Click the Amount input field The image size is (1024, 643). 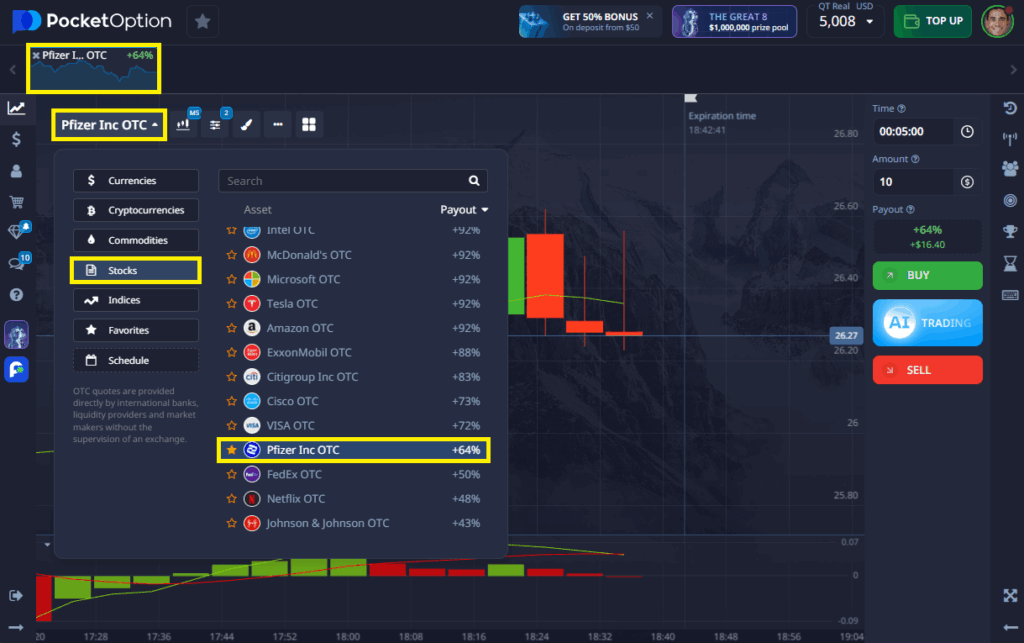coord(913,182)
